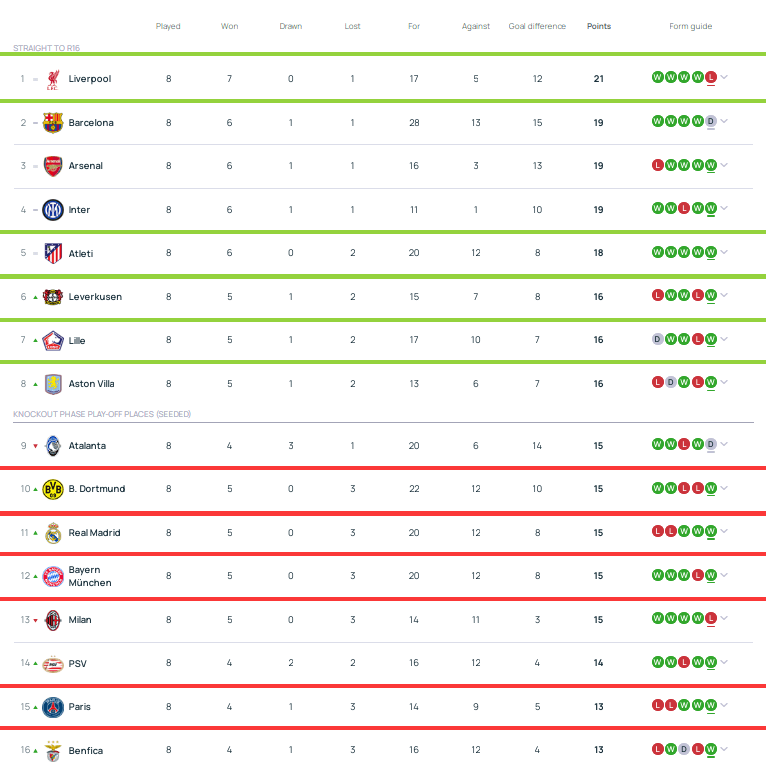
Task: Click the B. Dortmund BVB logo
Action: pos(53,489)
